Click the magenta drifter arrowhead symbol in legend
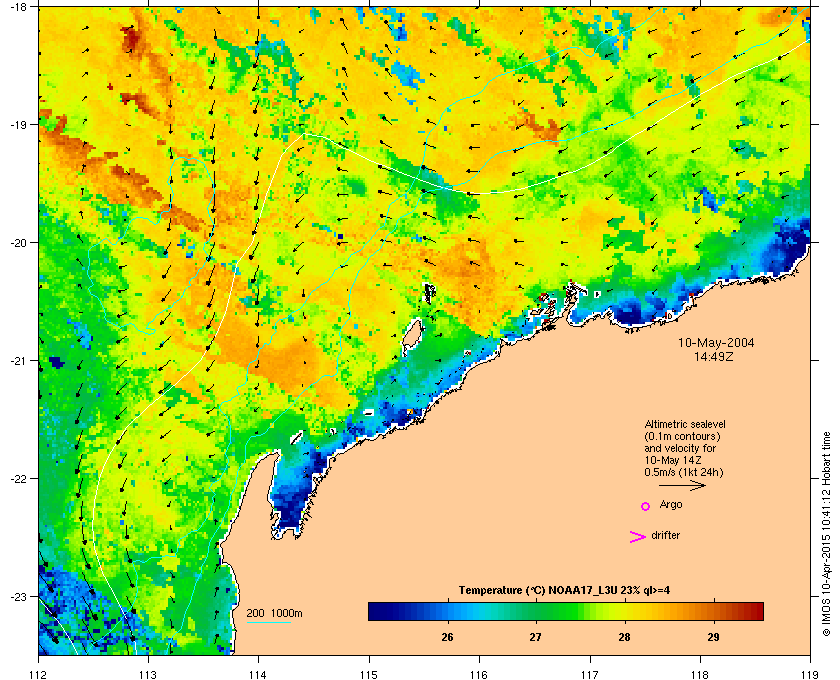 coord(637,537)
